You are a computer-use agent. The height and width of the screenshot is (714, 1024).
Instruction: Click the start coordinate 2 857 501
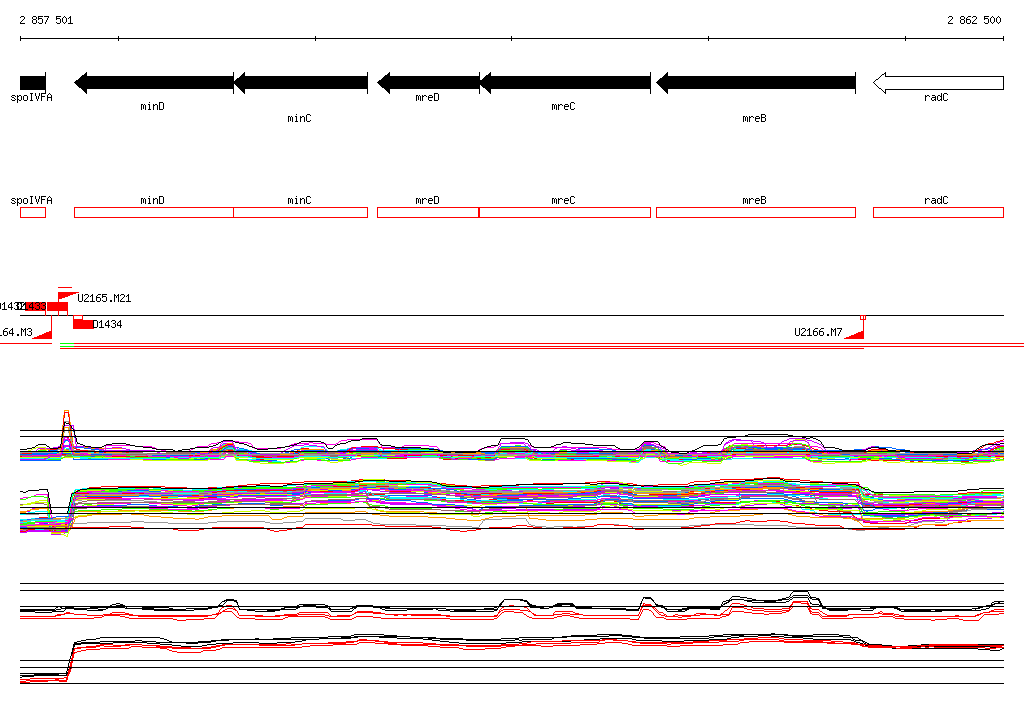click(x=46, y=20)
